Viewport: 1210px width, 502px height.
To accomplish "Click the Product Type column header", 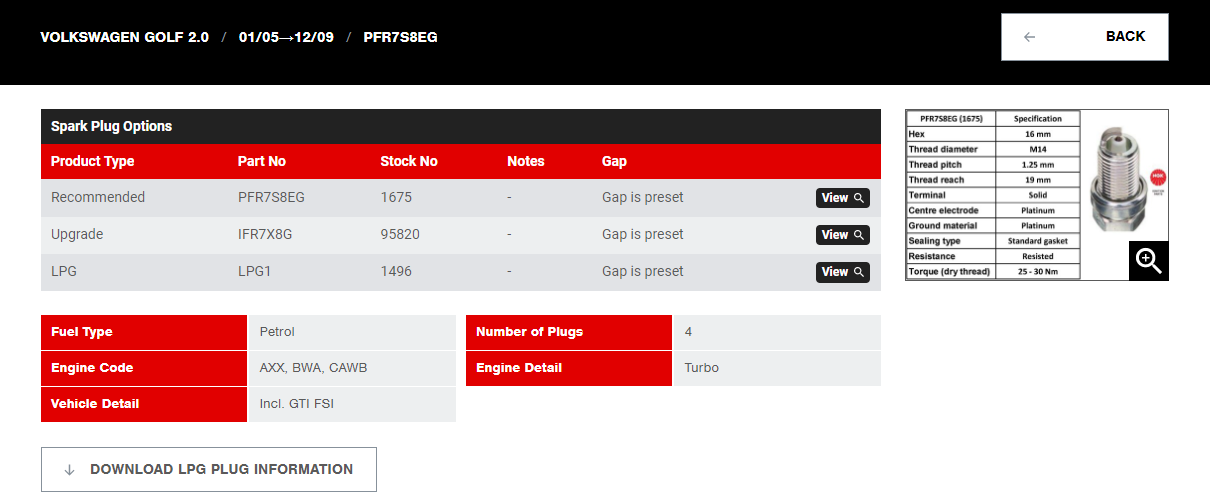I will pyautogui.click(x=92, y=161).
